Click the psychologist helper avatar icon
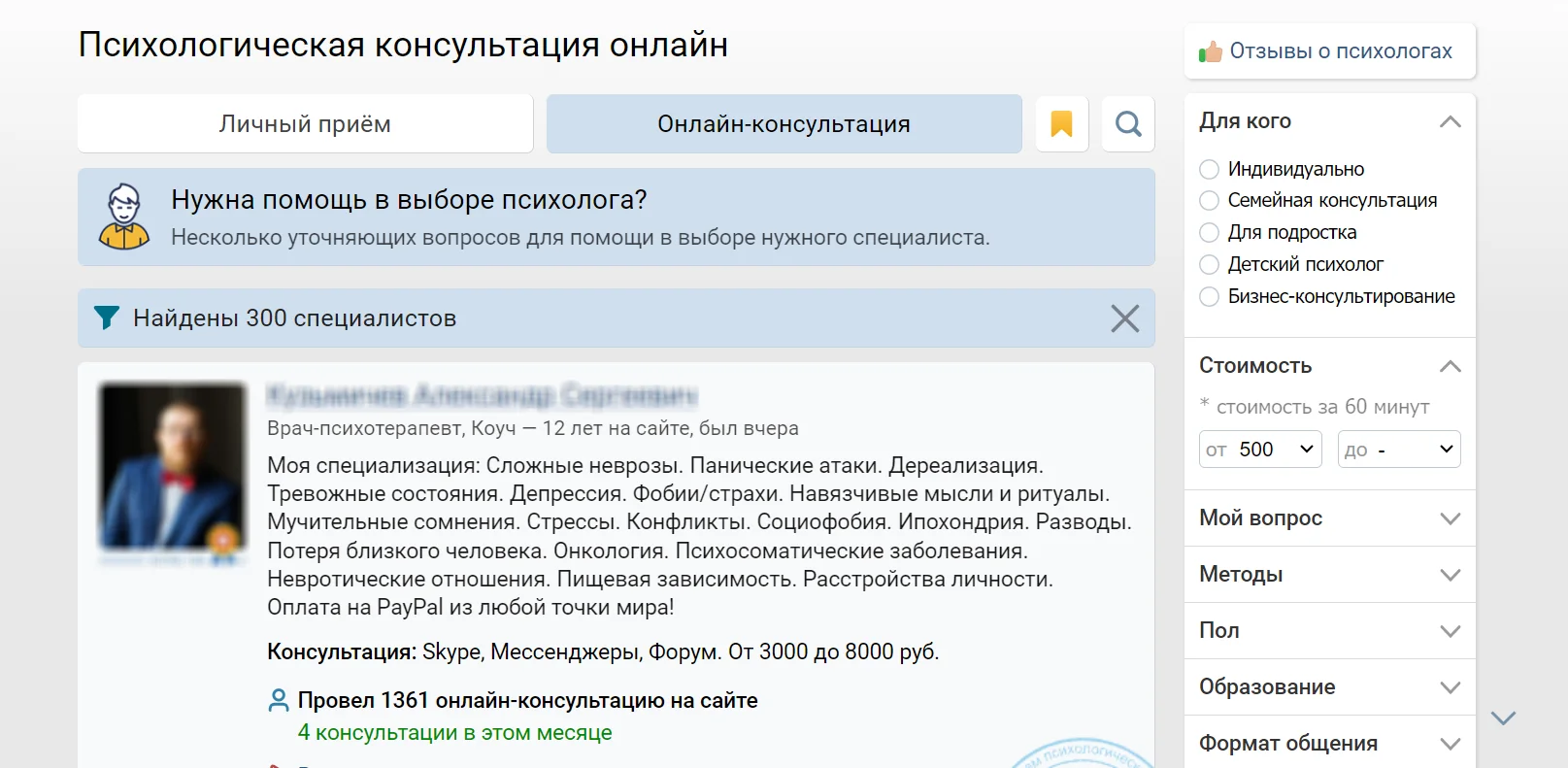The image size is (1568, 768). click(124, 217)
